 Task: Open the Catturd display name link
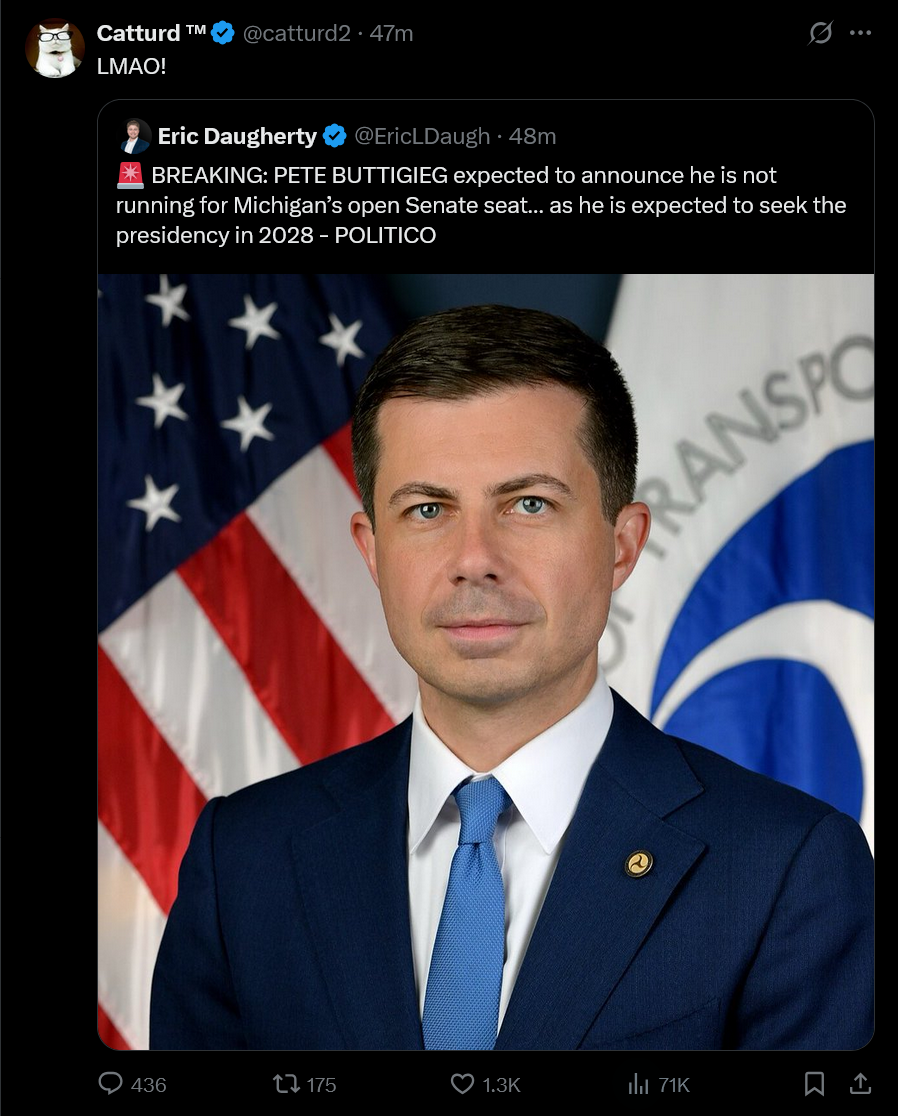point(151,33)
